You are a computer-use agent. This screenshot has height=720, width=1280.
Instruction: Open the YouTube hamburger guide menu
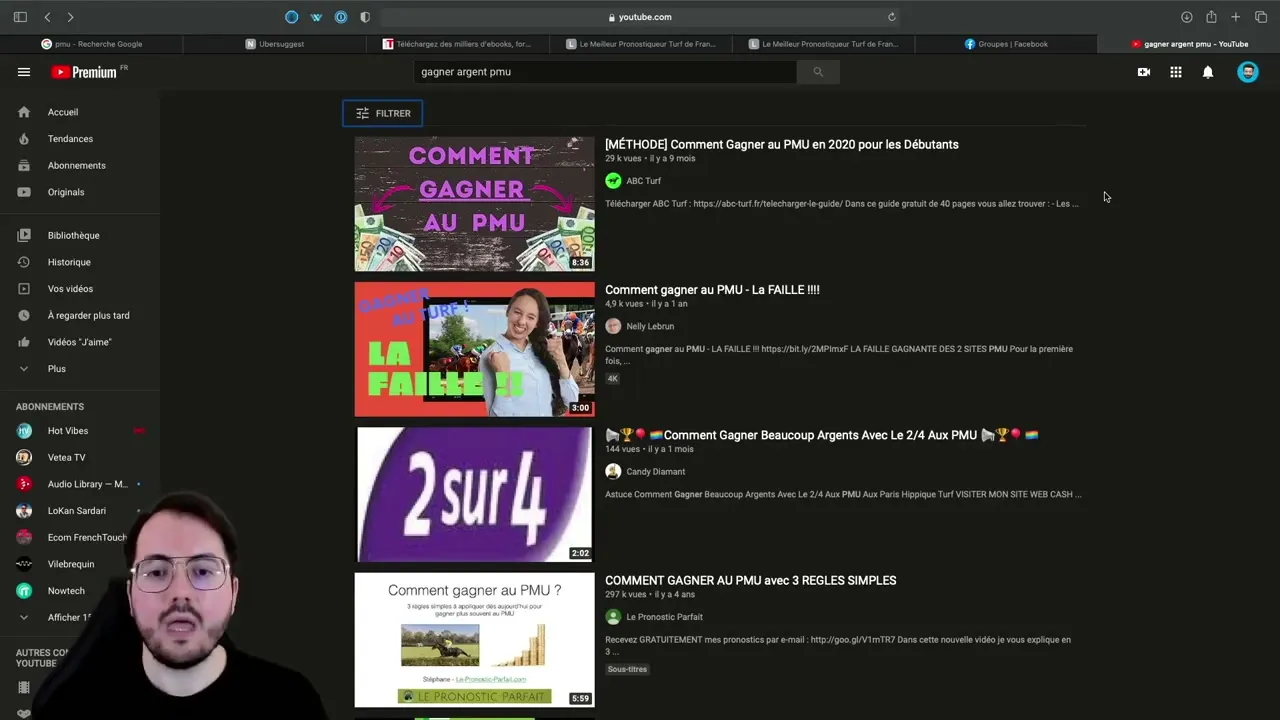click(x=24, y=72)
